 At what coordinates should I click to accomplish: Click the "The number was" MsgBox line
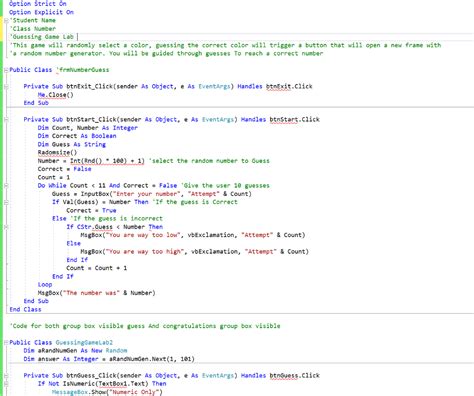coord(97,293)
